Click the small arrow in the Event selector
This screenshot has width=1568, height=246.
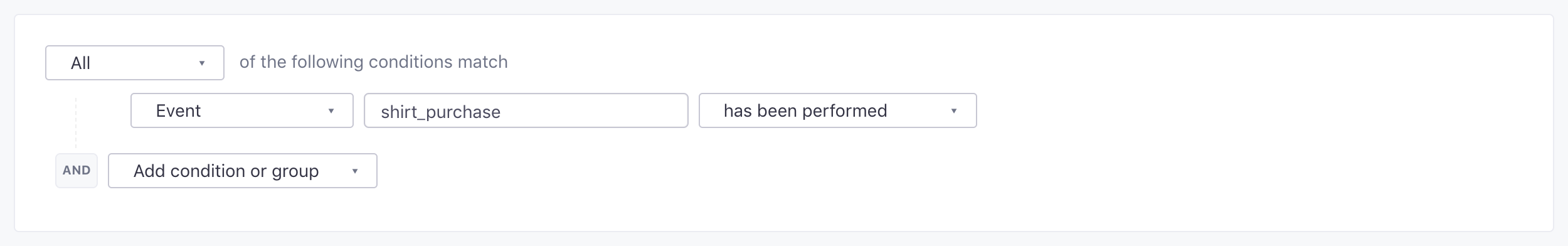tap(331, 111)
